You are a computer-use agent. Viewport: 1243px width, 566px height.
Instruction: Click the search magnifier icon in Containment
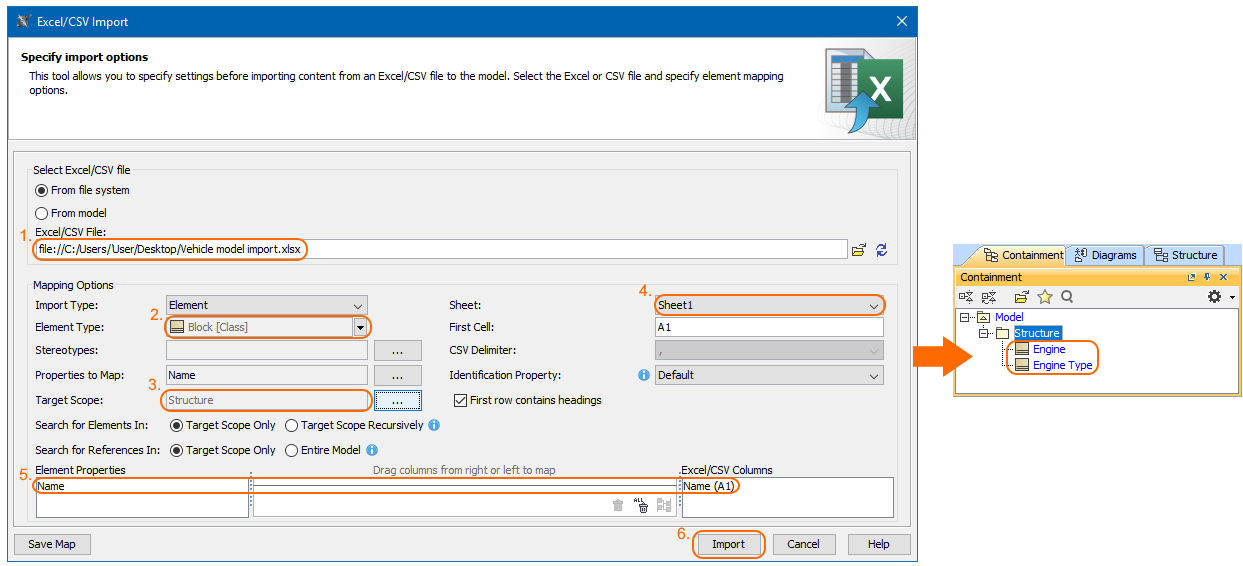point(1067,297)
